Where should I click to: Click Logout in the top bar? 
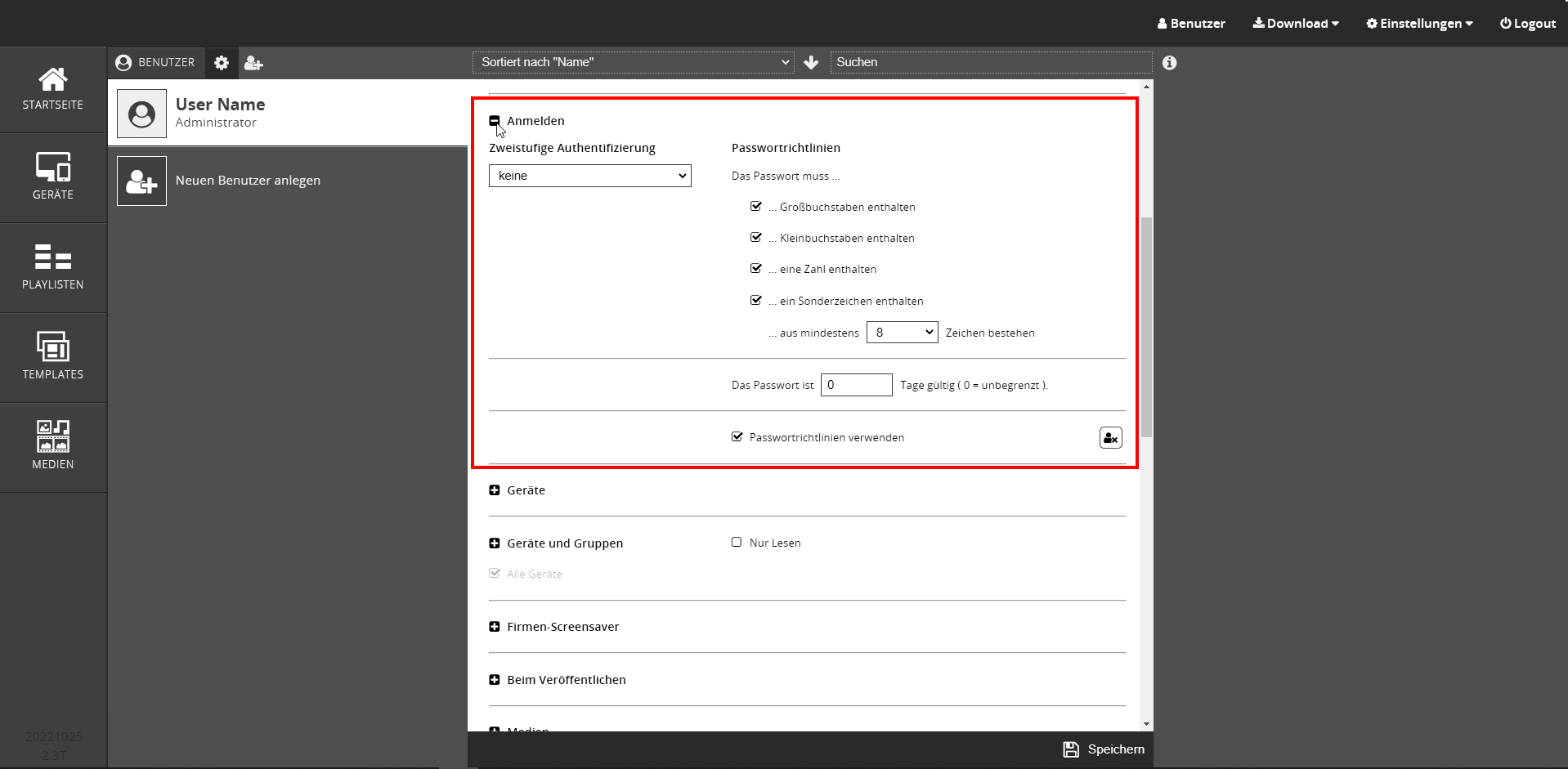1527,24
